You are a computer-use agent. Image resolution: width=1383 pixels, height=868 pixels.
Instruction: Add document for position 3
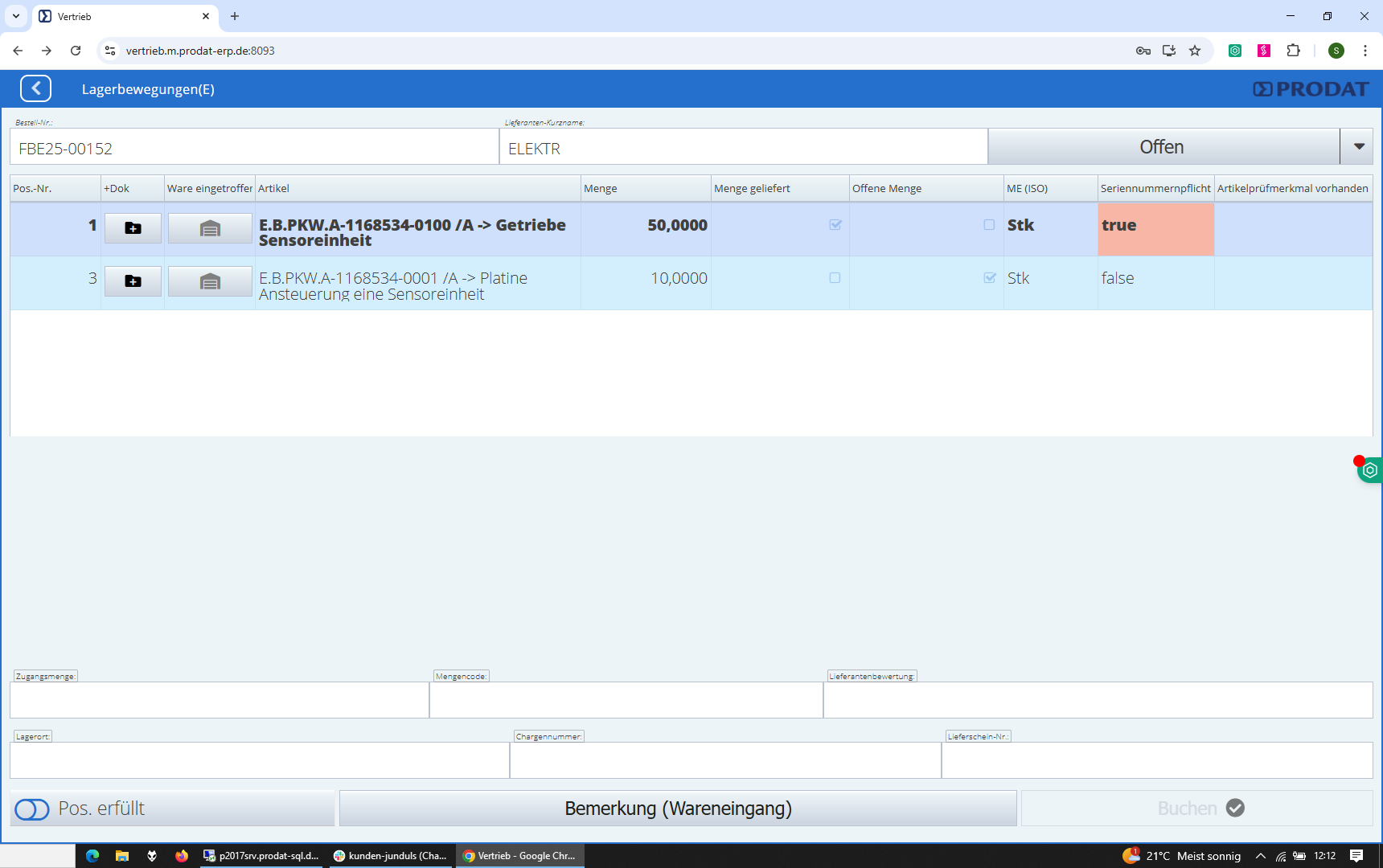(x=133, y=281)
